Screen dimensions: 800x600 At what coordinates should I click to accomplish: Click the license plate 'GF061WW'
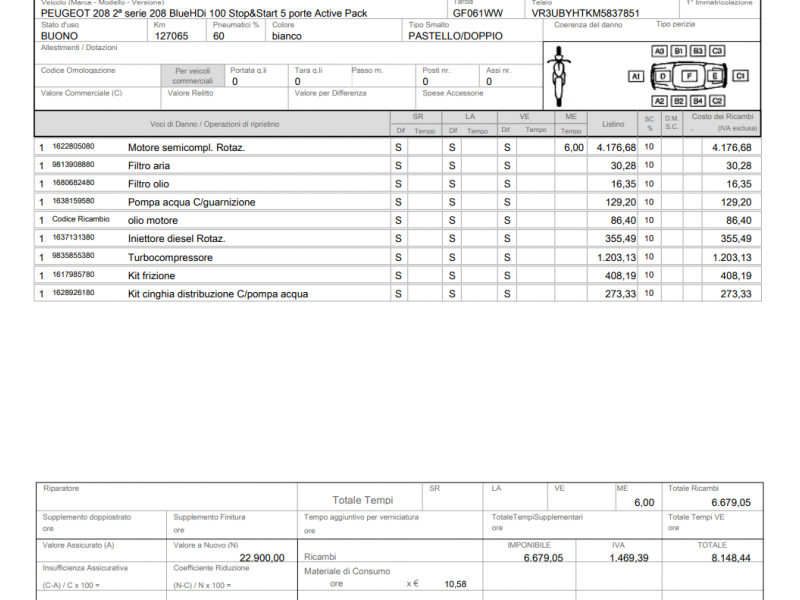(x=478, y=13)
